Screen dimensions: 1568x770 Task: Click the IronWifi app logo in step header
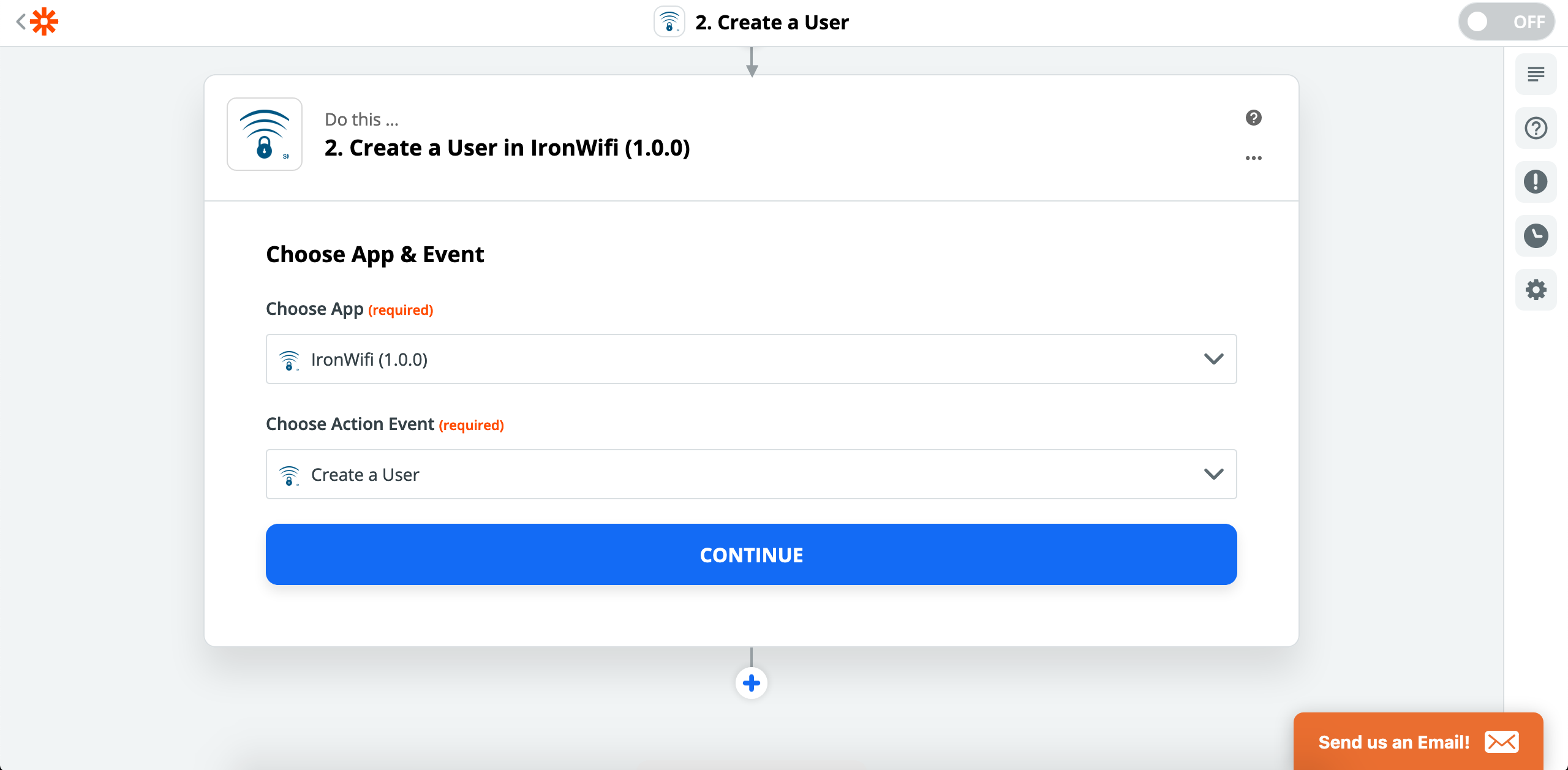pos(265,134)
